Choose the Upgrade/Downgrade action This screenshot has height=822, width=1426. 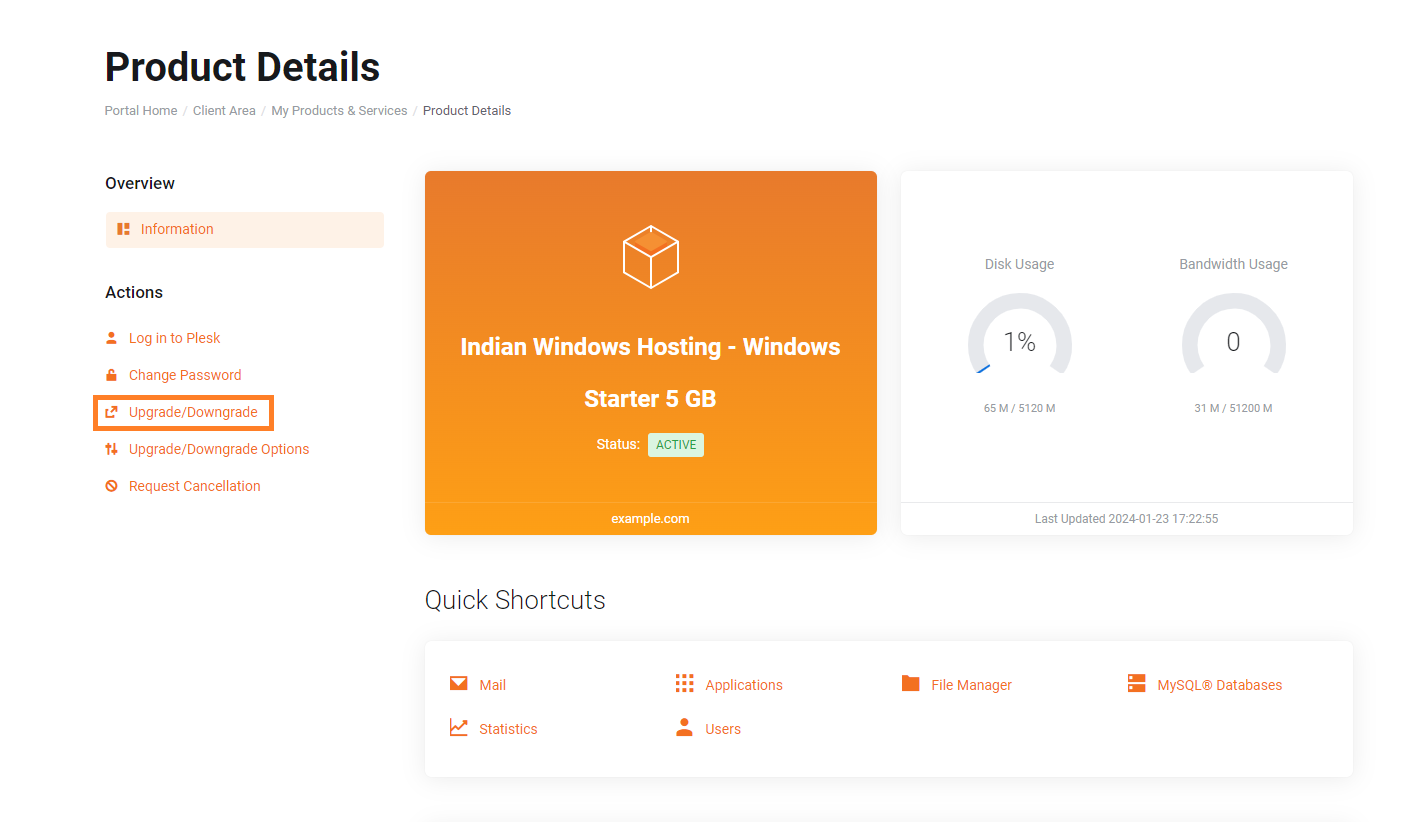point(193,412)
